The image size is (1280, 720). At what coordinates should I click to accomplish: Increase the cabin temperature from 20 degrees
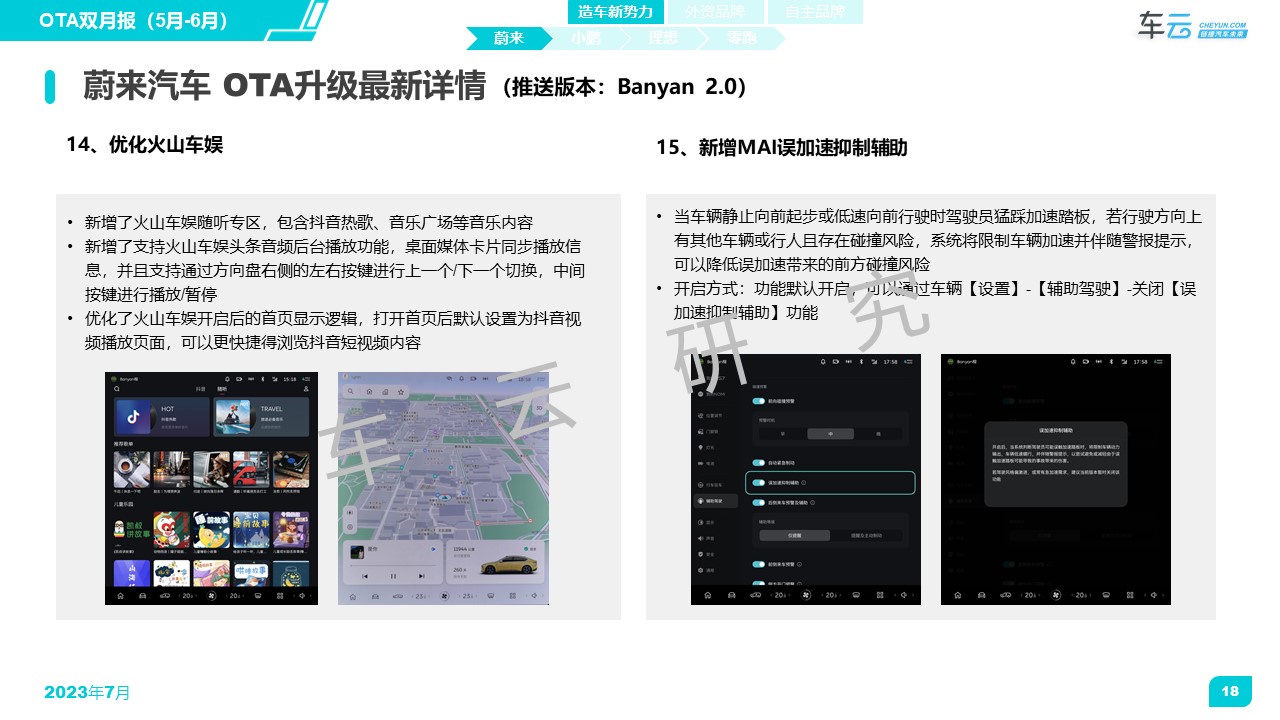coord(196,596)
